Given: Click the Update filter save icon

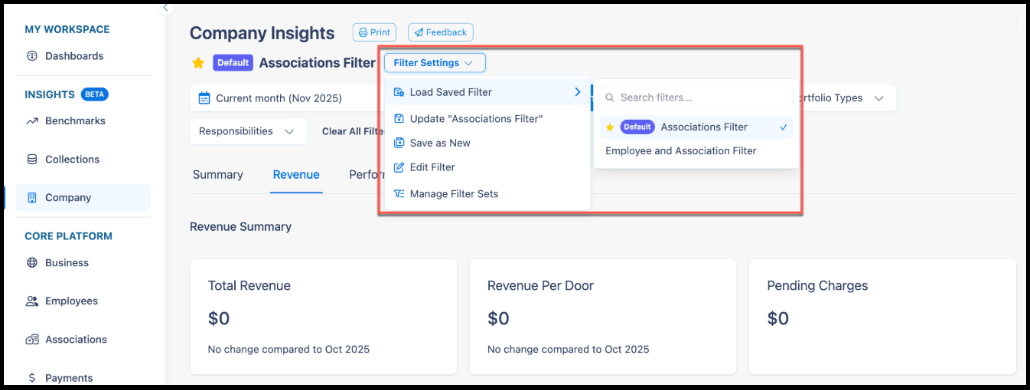Looking at the screenshot, I should 399,119.
